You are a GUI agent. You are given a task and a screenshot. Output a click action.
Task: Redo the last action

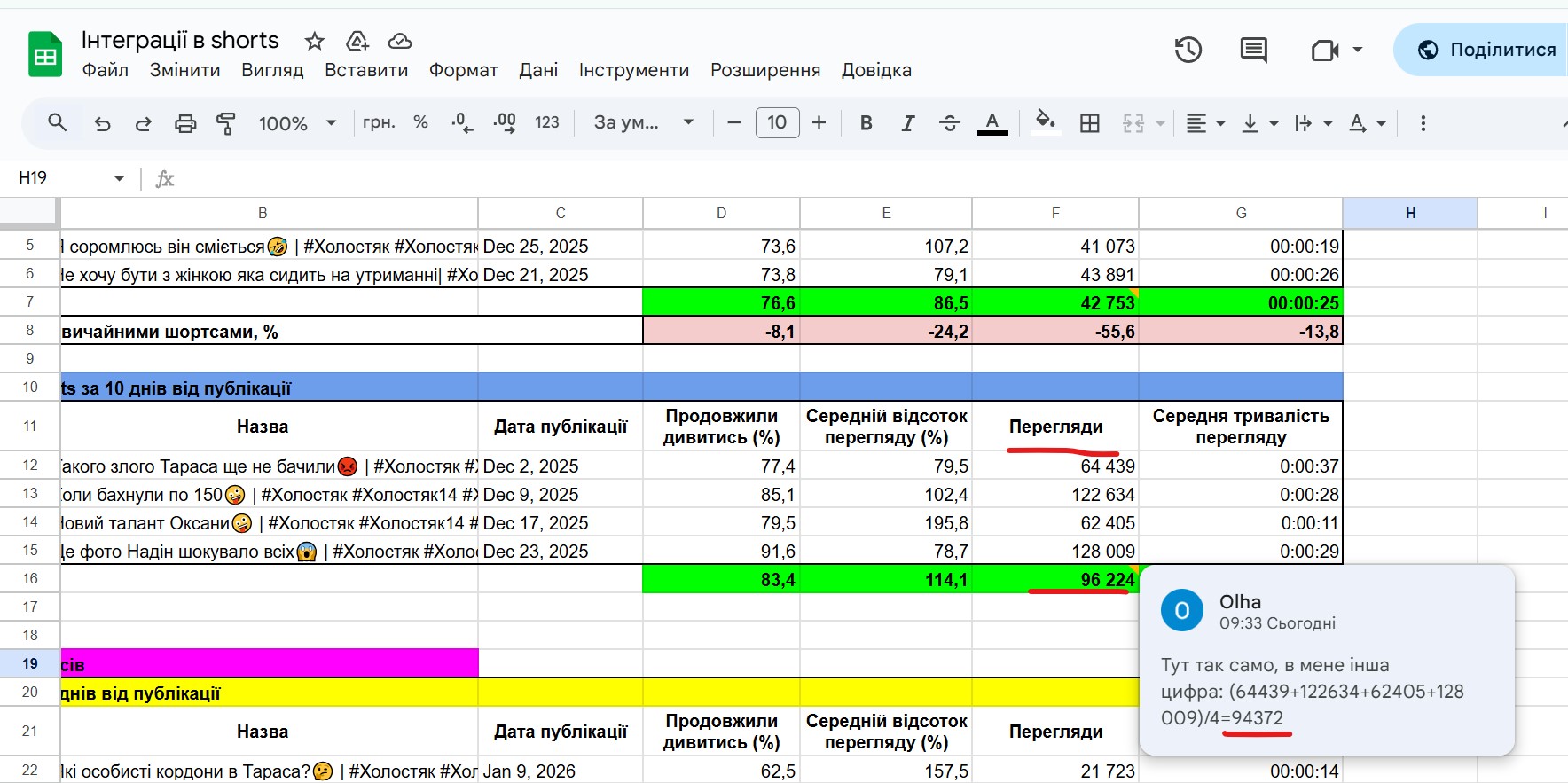pos(143,123)
